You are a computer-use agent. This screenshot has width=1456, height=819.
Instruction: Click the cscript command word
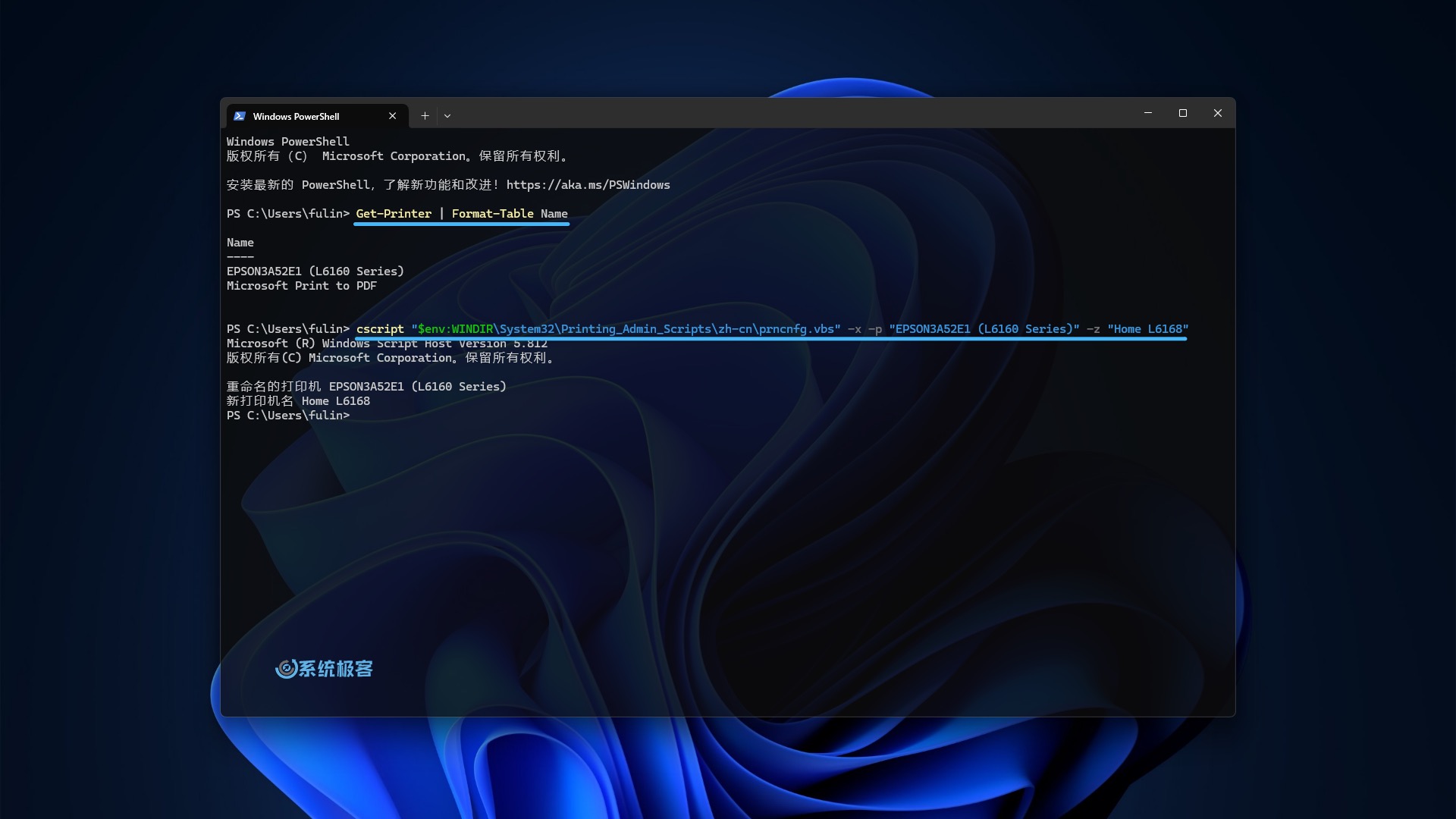pyautogui.click(x=380, y=329)
